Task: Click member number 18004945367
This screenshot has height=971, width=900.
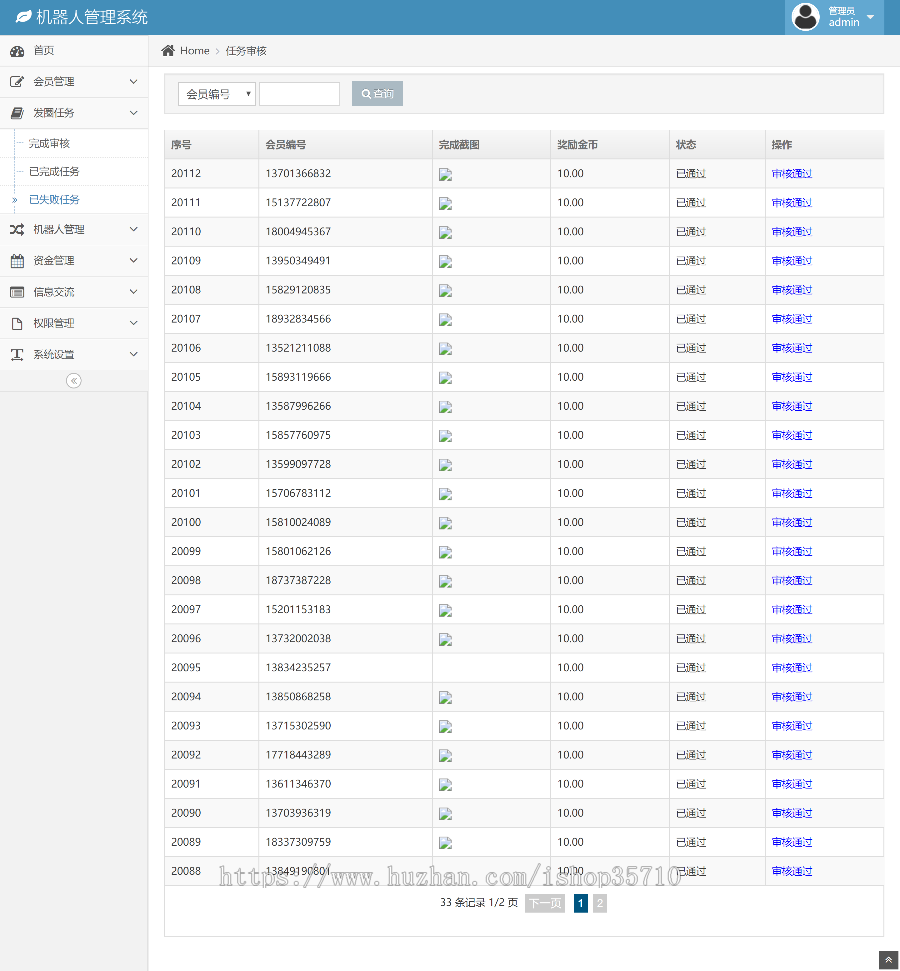Action: click(298, 232)
